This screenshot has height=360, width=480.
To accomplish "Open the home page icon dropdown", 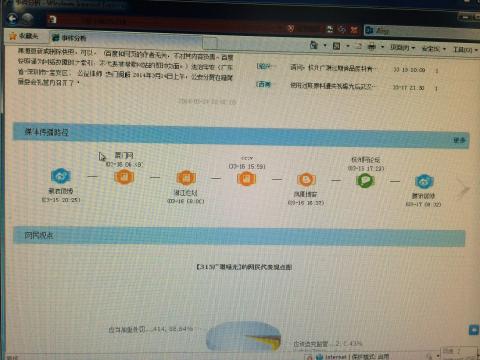I will pos(325,46).
